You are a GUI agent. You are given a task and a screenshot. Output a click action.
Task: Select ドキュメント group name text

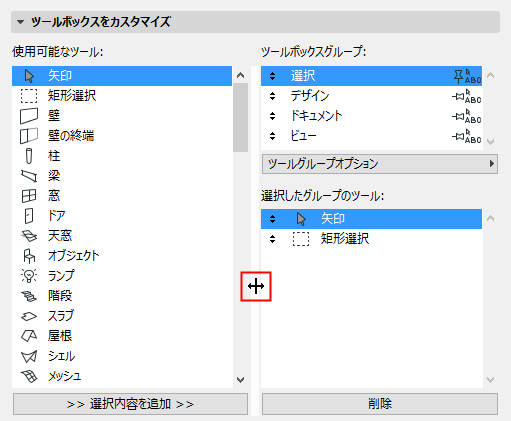(x=316, y=116)
